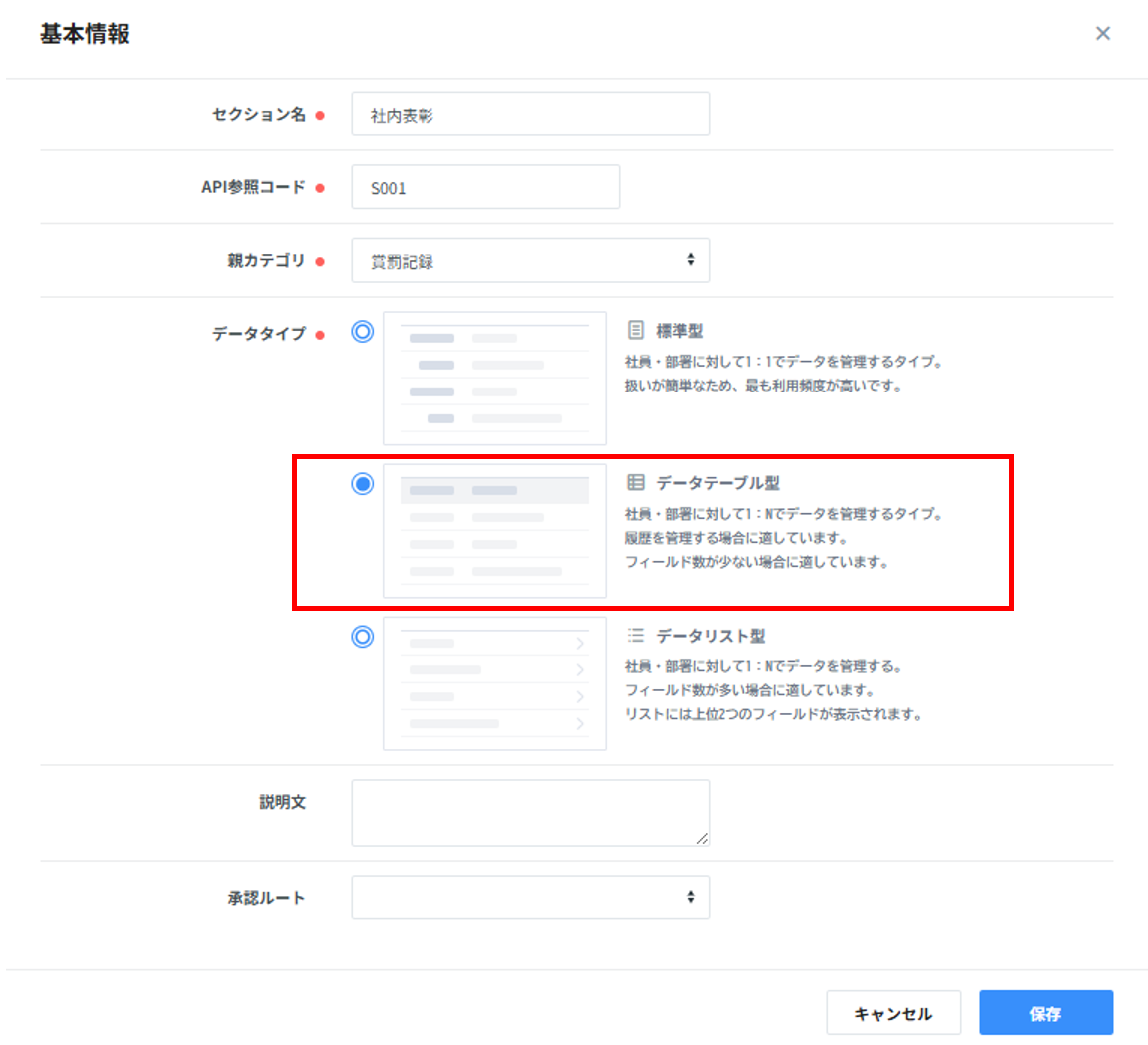Open the 承認ルート dropdown
Image resolution: width=1148 pixels, height=1045 pixels.
(x=530, y=898)
